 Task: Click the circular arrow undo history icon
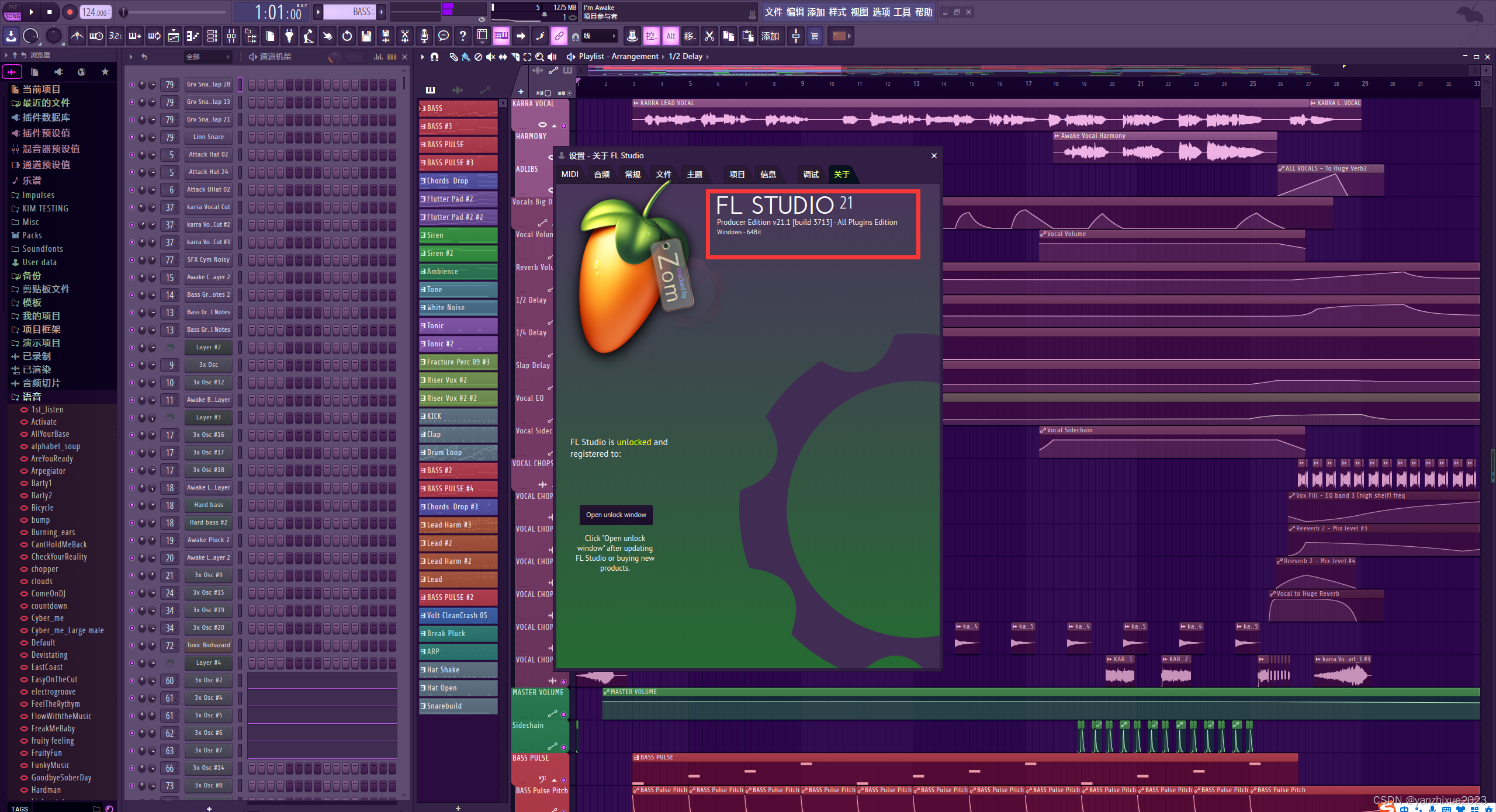click(x=347, y=36)
